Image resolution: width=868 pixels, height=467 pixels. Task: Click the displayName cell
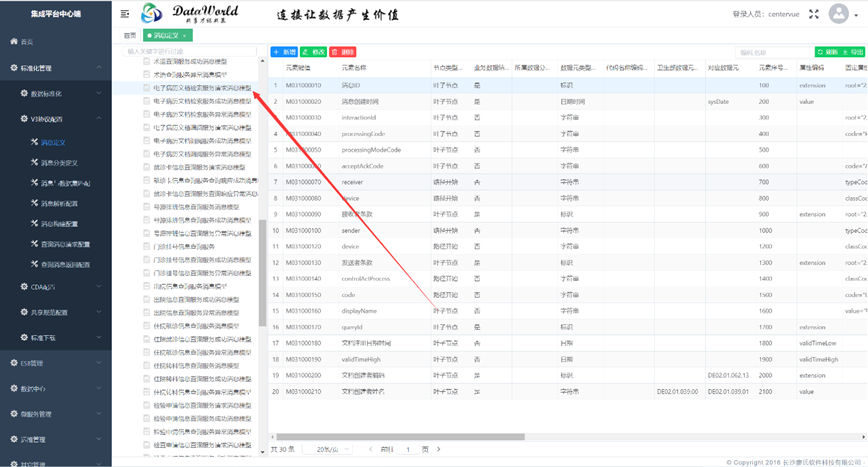pos(359,311)
